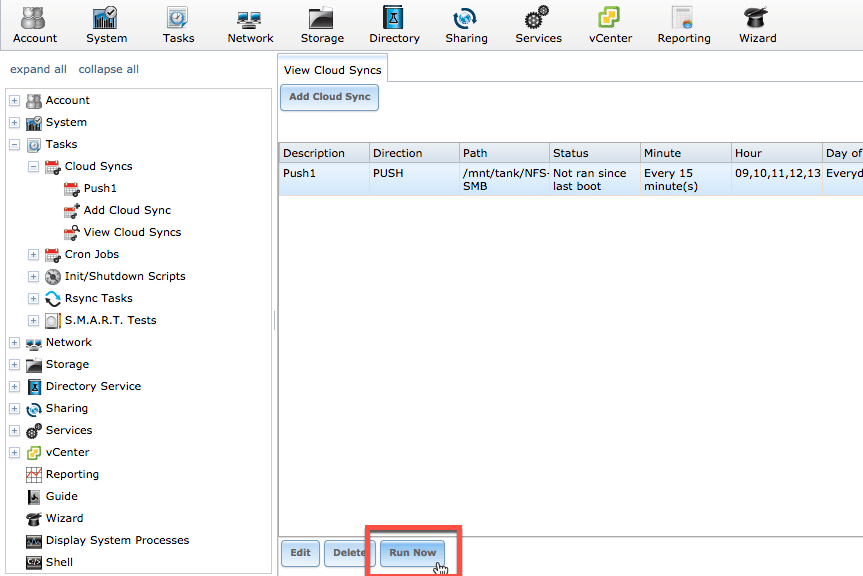Viewport: 863px width, 576px height.
Task: Click the Cron Jobs icon in the tree
Action: pos(53,255)
